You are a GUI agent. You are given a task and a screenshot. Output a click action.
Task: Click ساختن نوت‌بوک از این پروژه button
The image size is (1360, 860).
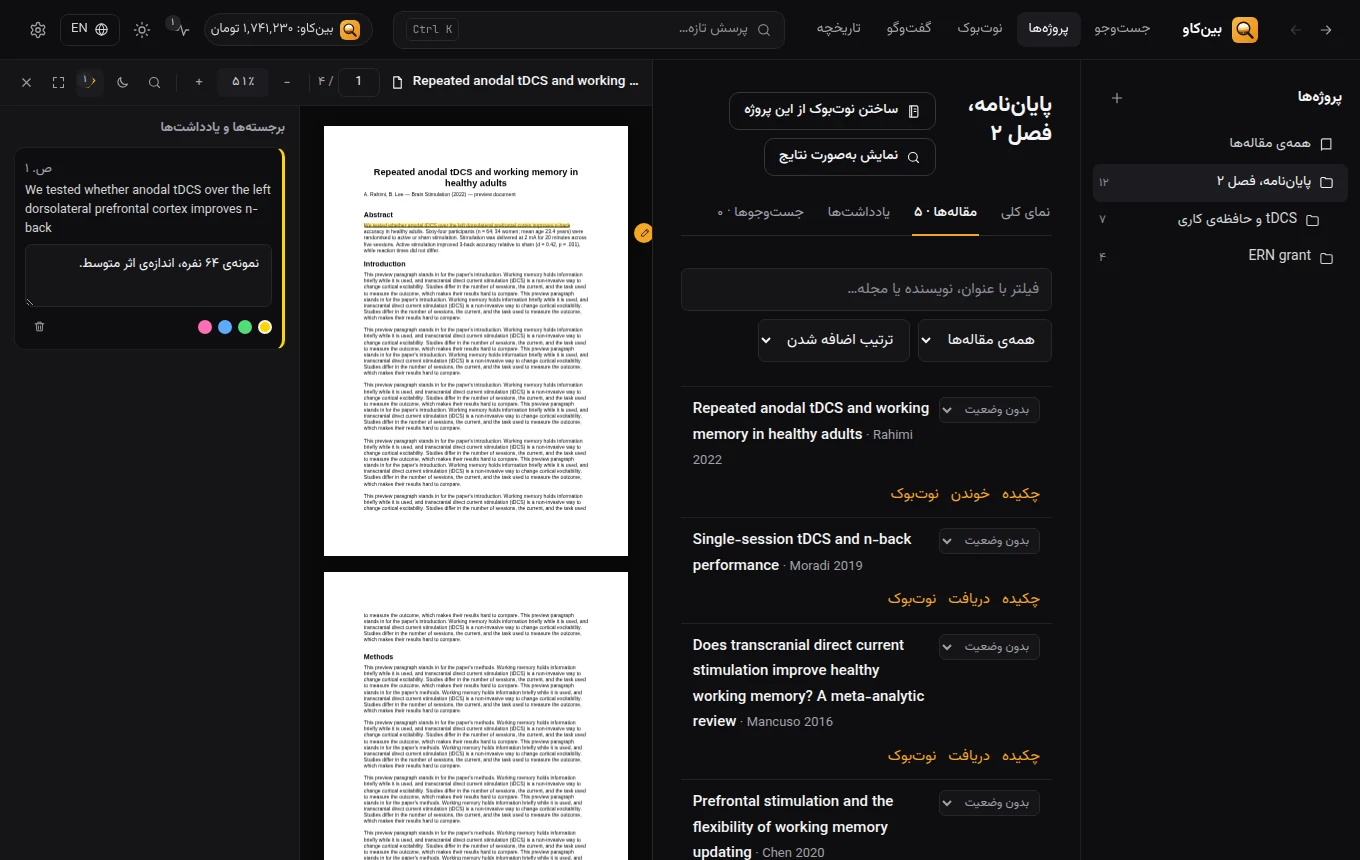[833, 111]
